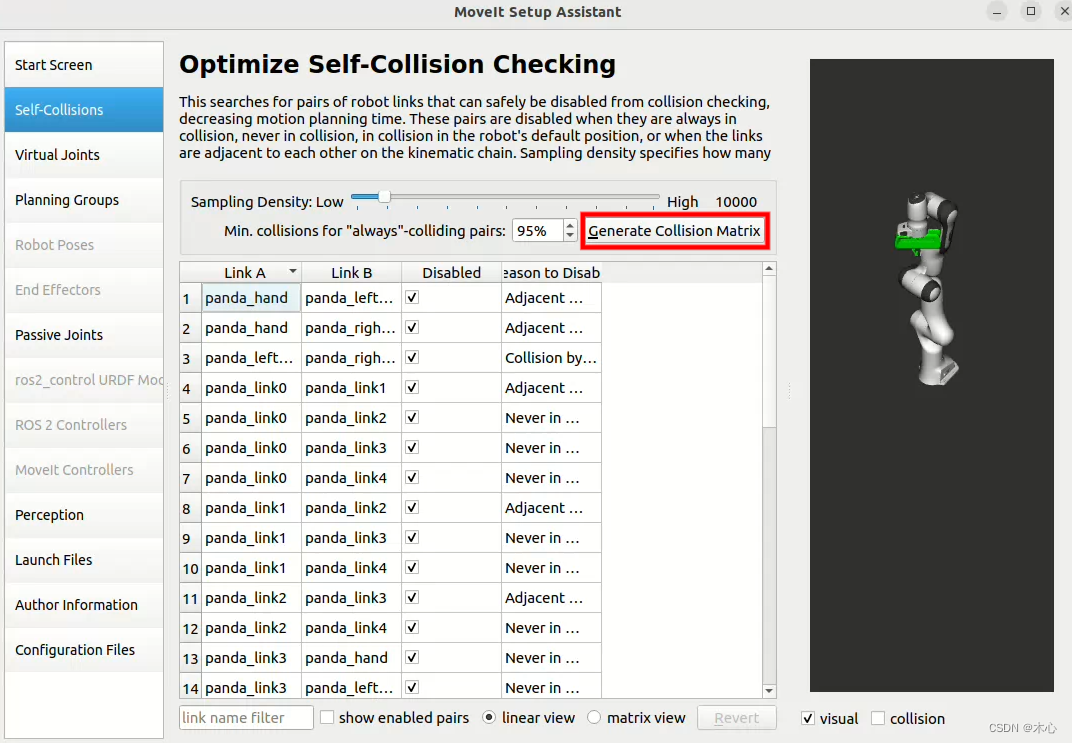Toggle Disabled checkbox for panda_link0–panda_link1

pyautogui.click(x=412, y=388)
